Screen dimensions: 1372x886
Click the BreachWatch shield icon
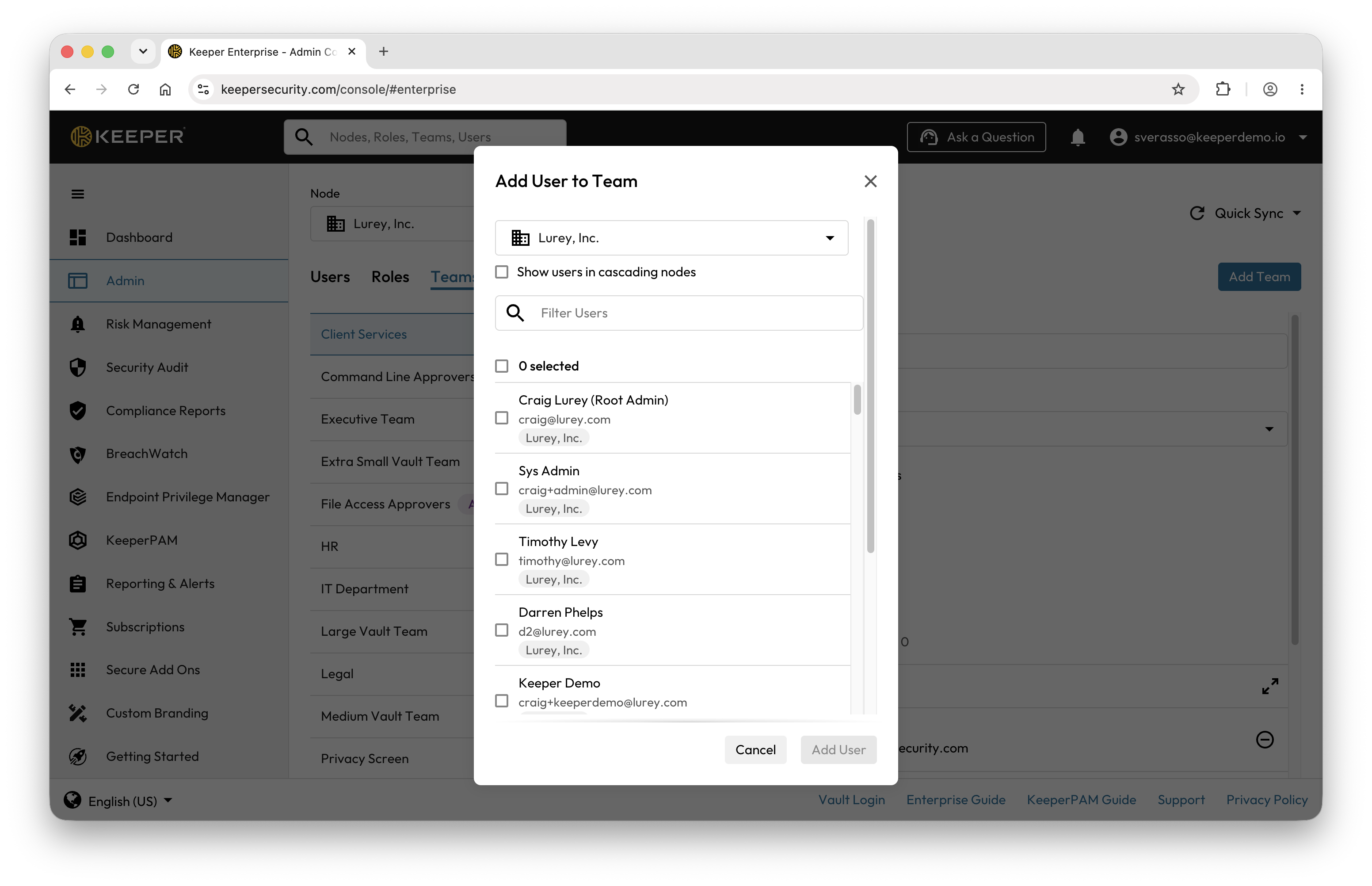pos(78,454)
